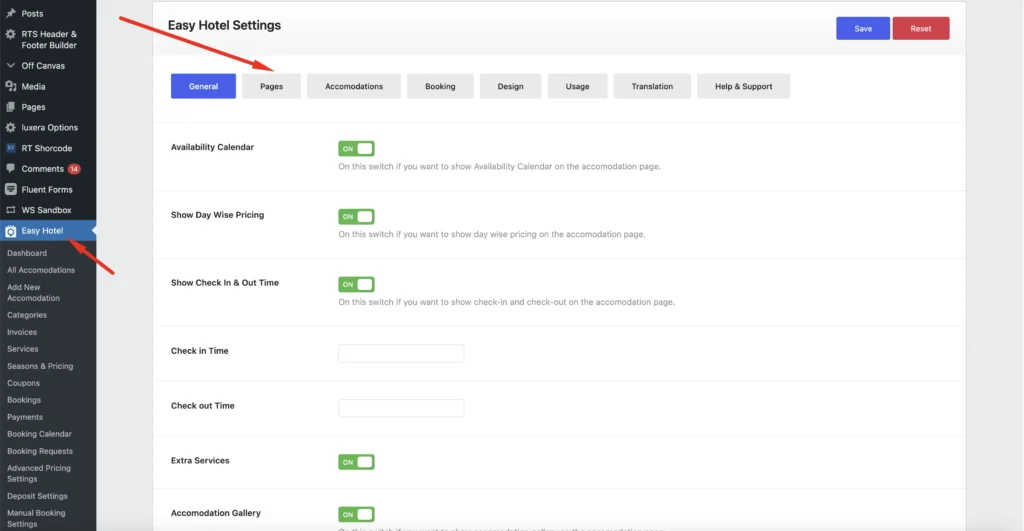Click the Show Day Wise Pricing label
Viewport: 1024px width, 531px height.
tap(217, 215)
